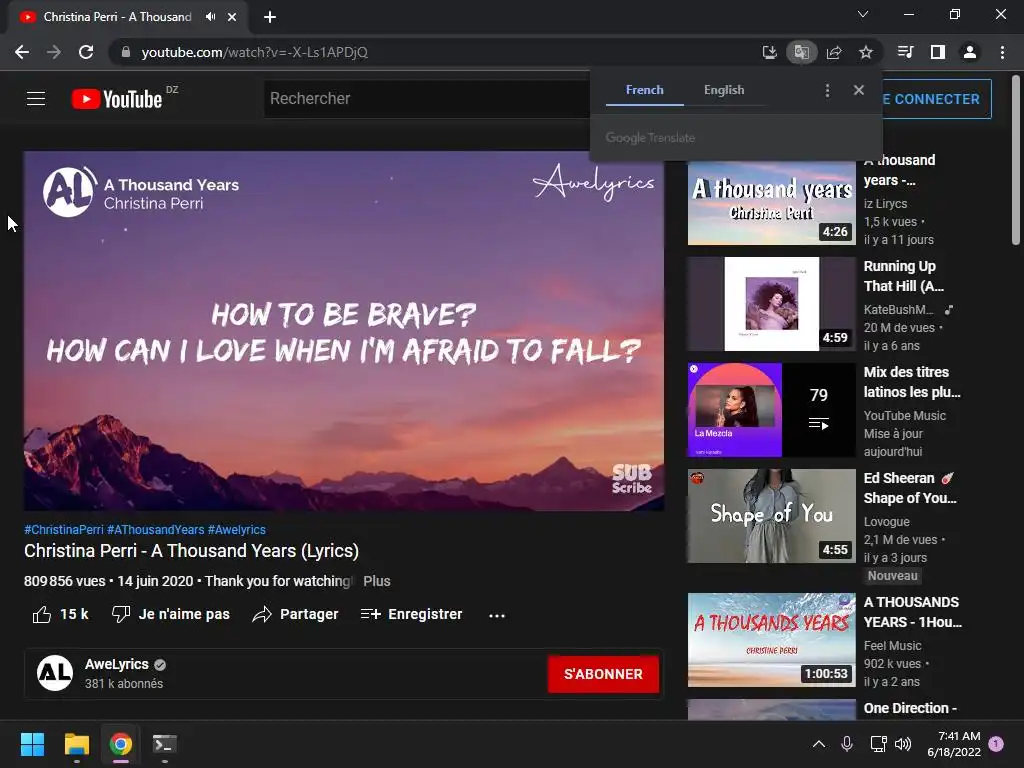Mute the tab via speaker icon
This screenshot has height=768, width=1024.
(210, 17)
